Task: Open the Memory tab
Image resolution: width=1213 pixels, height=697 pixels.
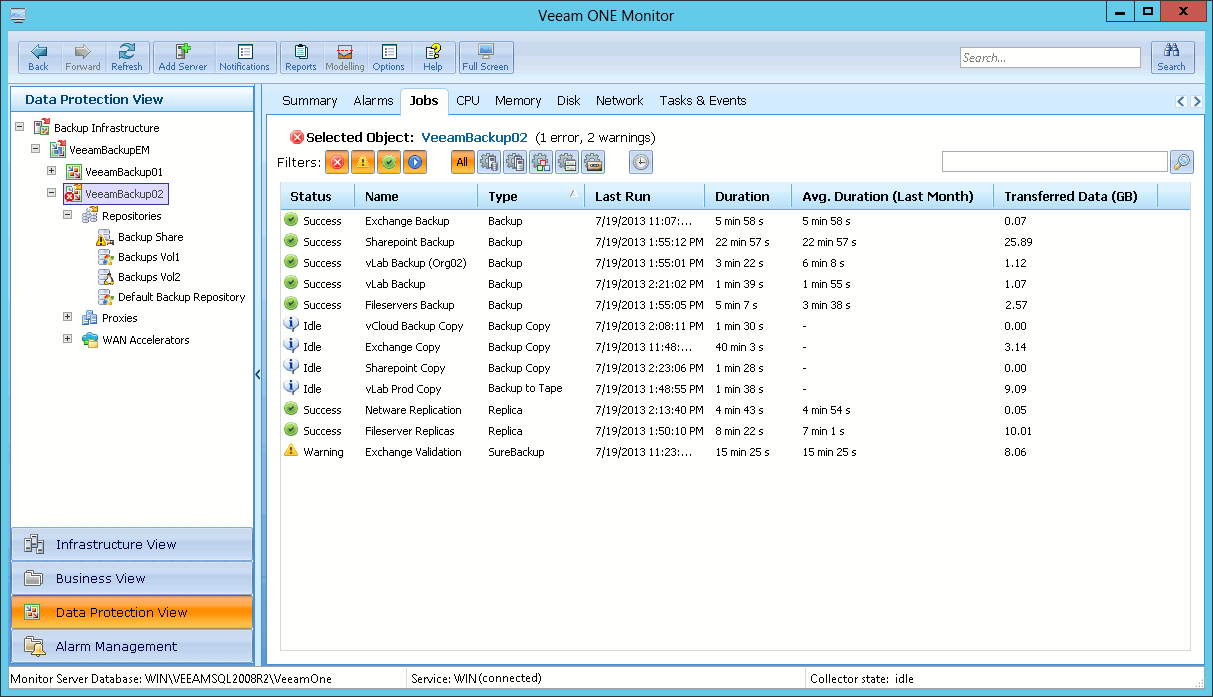Action: coord(518,101)
